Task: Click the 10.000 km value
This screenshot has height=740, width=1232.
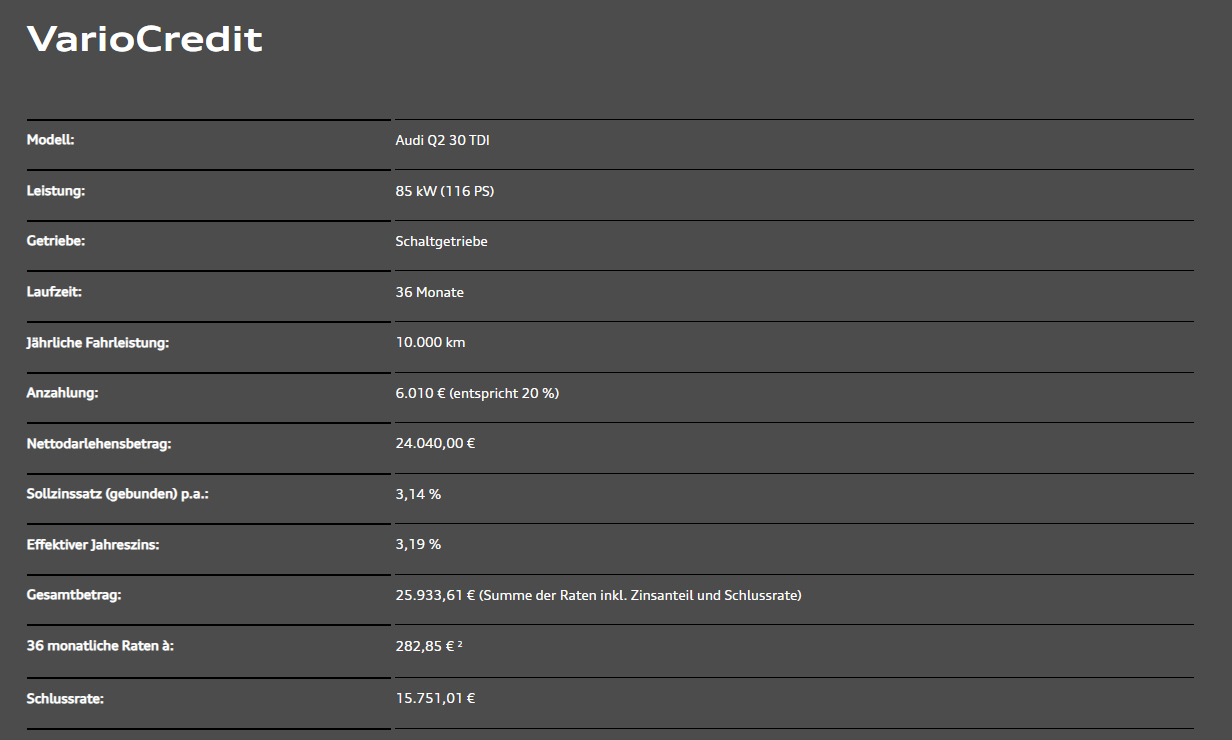Action: coord(431,342)
